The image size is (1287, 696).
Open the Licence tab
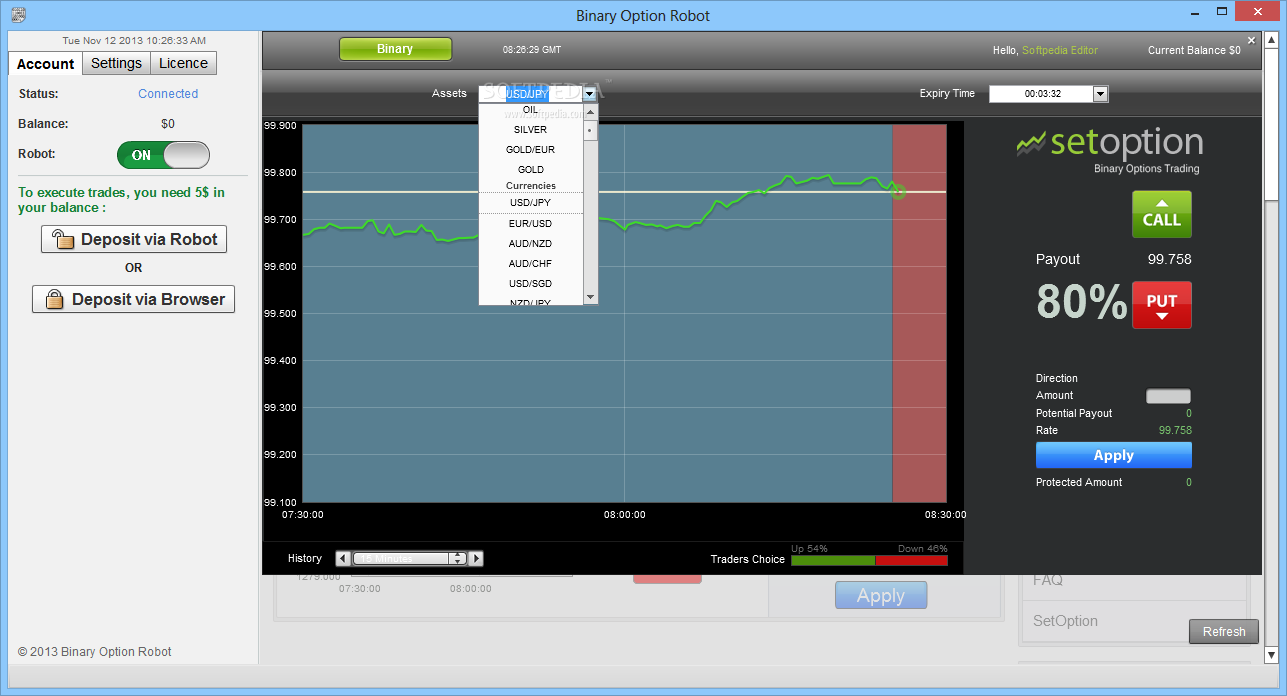(x=183, y=63)
